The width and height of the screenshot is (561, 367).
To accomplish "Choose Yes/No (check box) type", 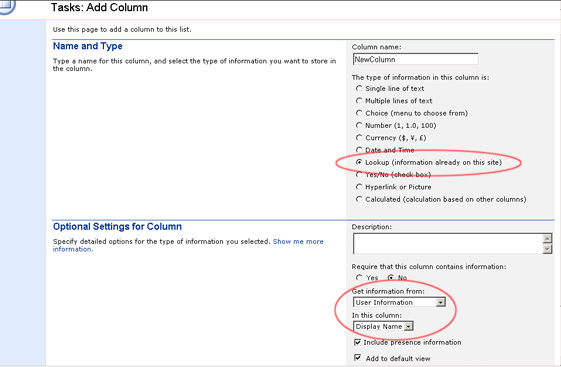I will point(359,175).
